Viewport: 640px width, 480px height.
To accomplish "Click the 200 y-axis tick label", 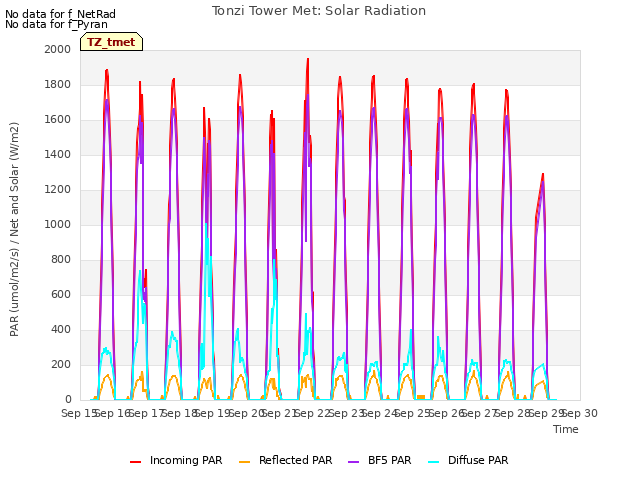I will tap(61, 364).
